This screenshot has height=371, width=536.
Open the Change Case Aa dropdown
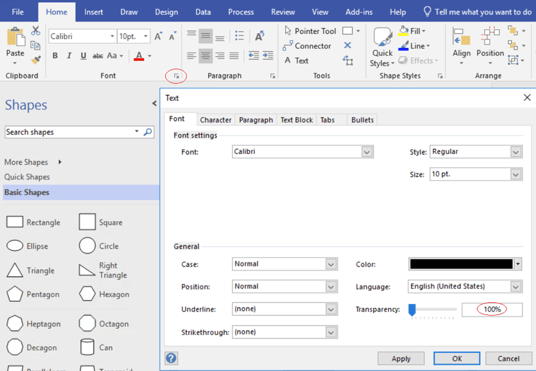point(115,55)
